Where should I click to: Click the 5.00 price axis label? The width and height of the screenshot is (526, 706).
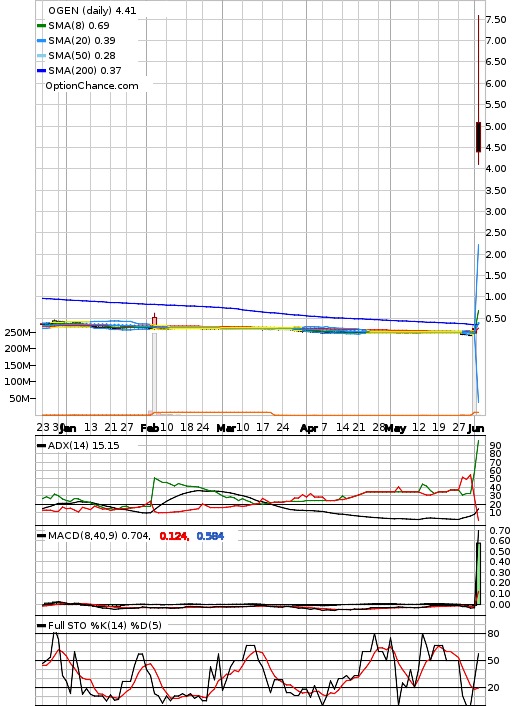(x=496, y=126)
